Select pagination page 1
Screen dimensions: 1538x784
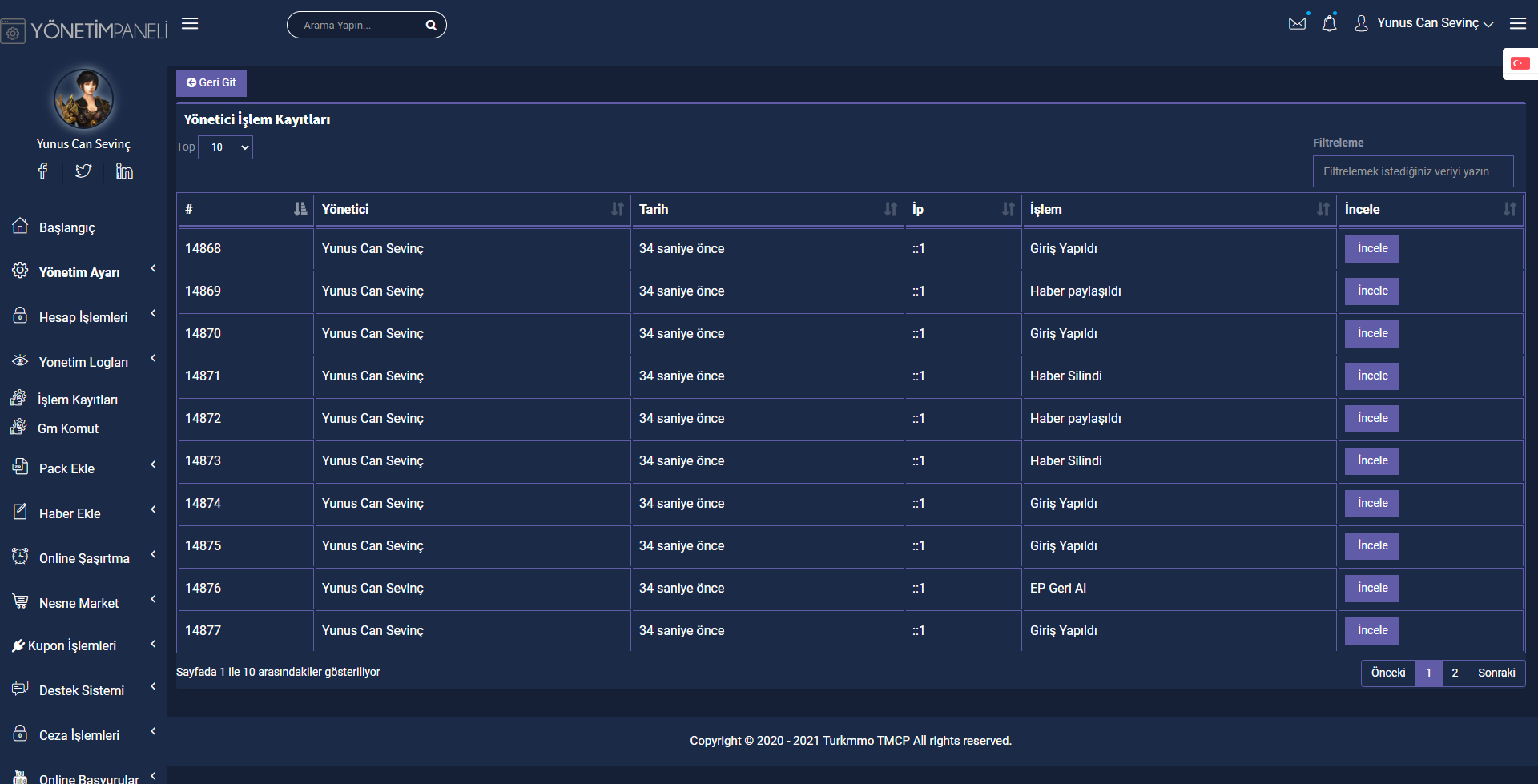(x=1428, y=673)
